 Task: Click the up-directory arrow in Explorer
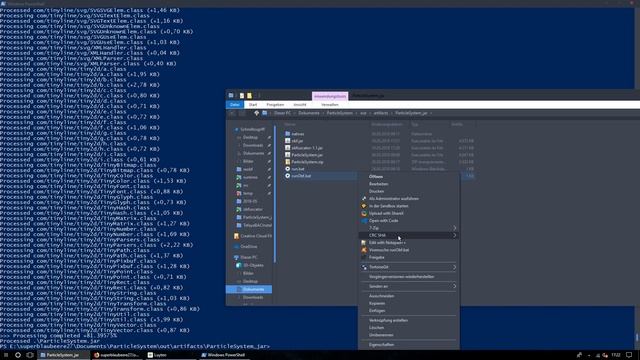click(x=256, y=113)
